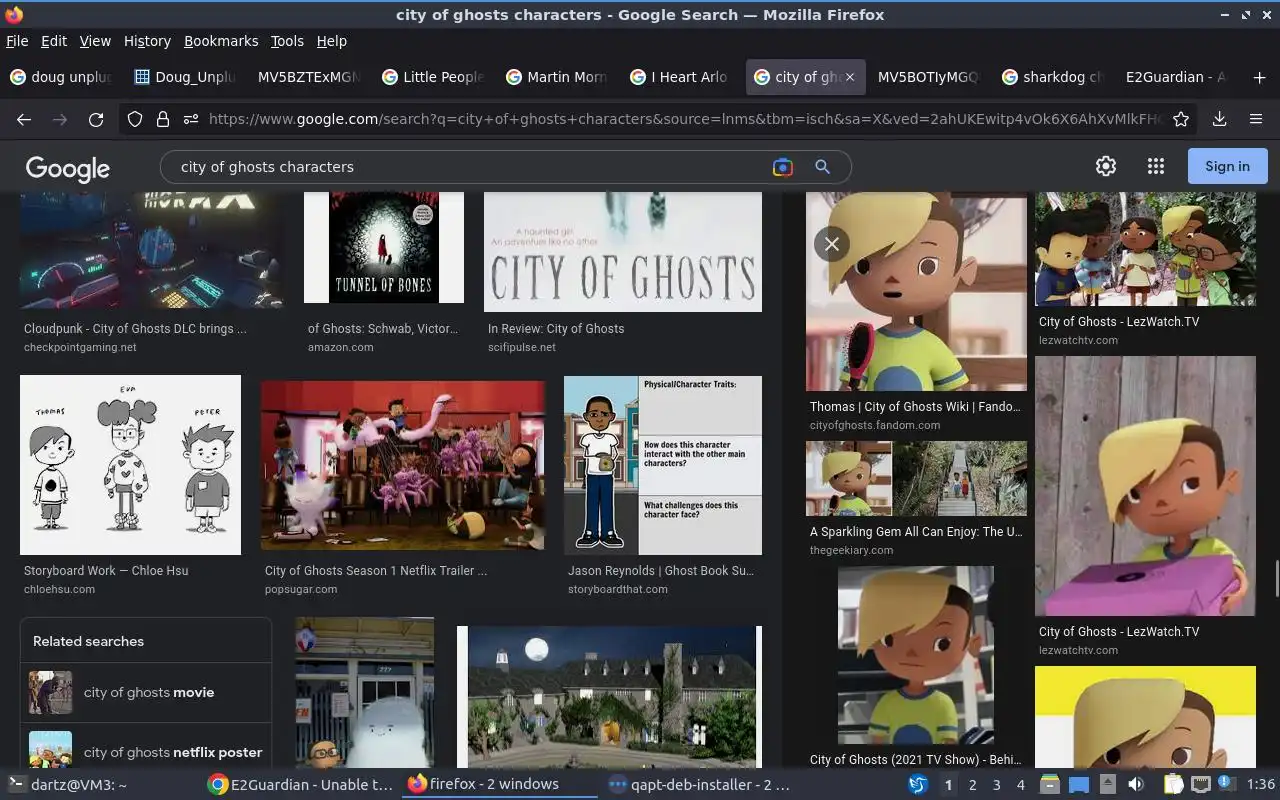Open the Bookmarks menu
Screen dimensions: 1280x800
tap(221, 41)
